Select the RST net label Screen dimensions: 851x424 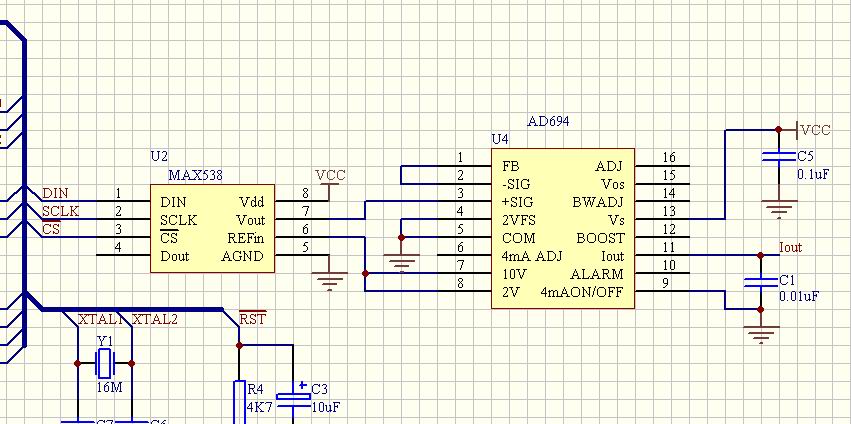click(253, 319)
